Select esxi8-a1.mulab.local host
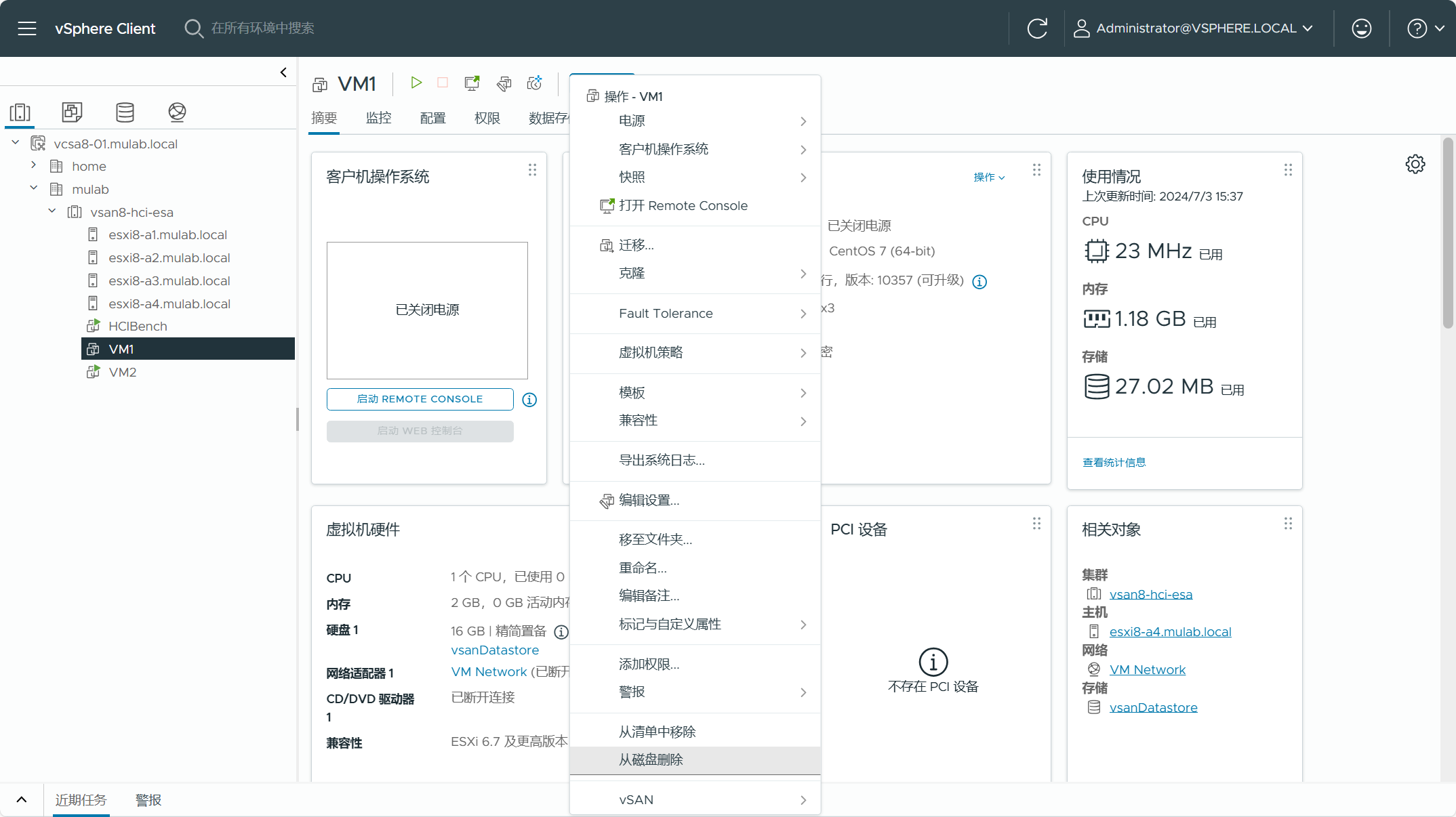Image resolution: width=1456 pixels, height=817 pixels. click(x=167, y=234)
